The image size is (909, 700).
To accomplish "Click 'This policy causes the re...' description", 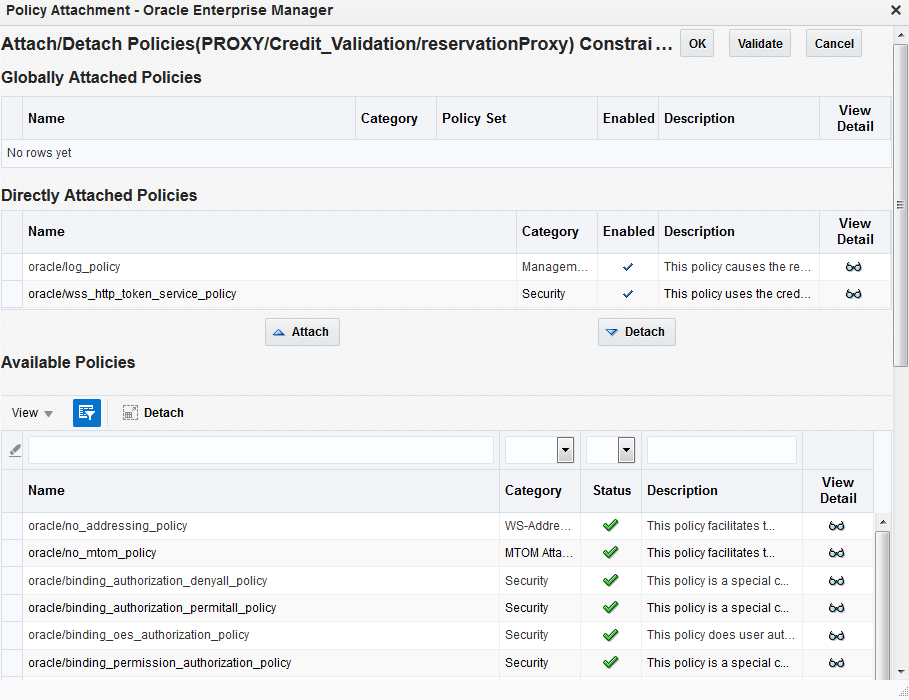I will (737, 267).
